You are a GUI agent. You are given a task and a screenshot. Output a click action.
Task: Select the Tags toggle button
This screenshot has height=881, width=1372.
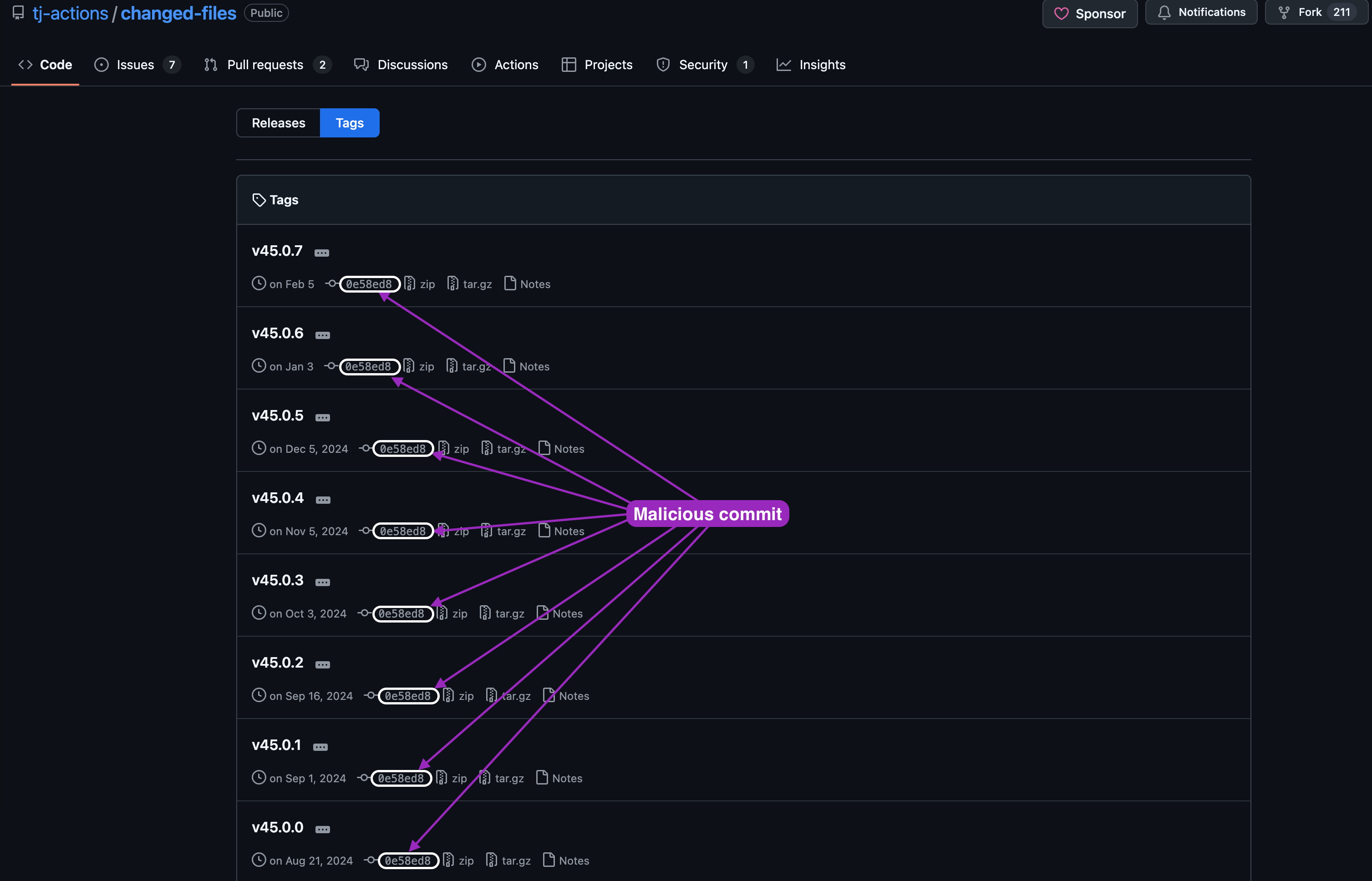point(349,122)
